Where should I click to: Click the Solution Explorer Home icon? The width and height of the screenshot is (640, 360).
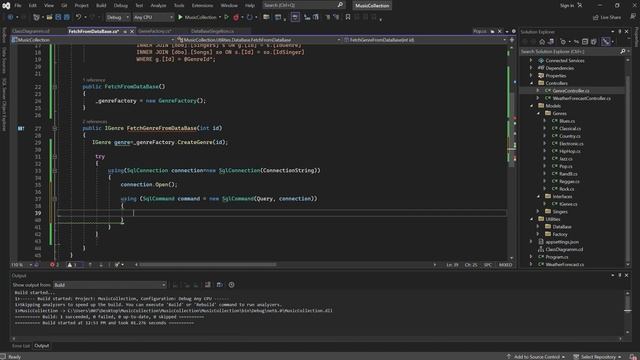(542, 42)
